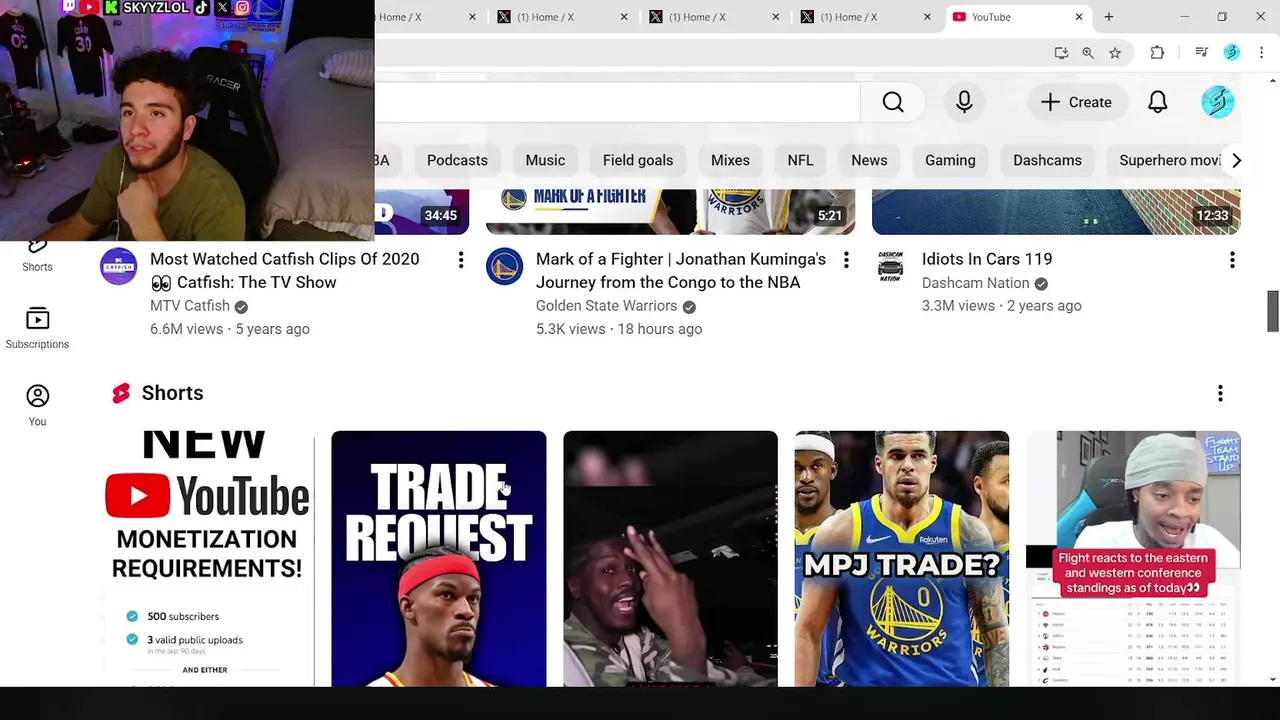This screenshot has width=1280, height=720.
Task: Select the Gaming filter chip
Action: pyautogui.click(x=950, y=160)
